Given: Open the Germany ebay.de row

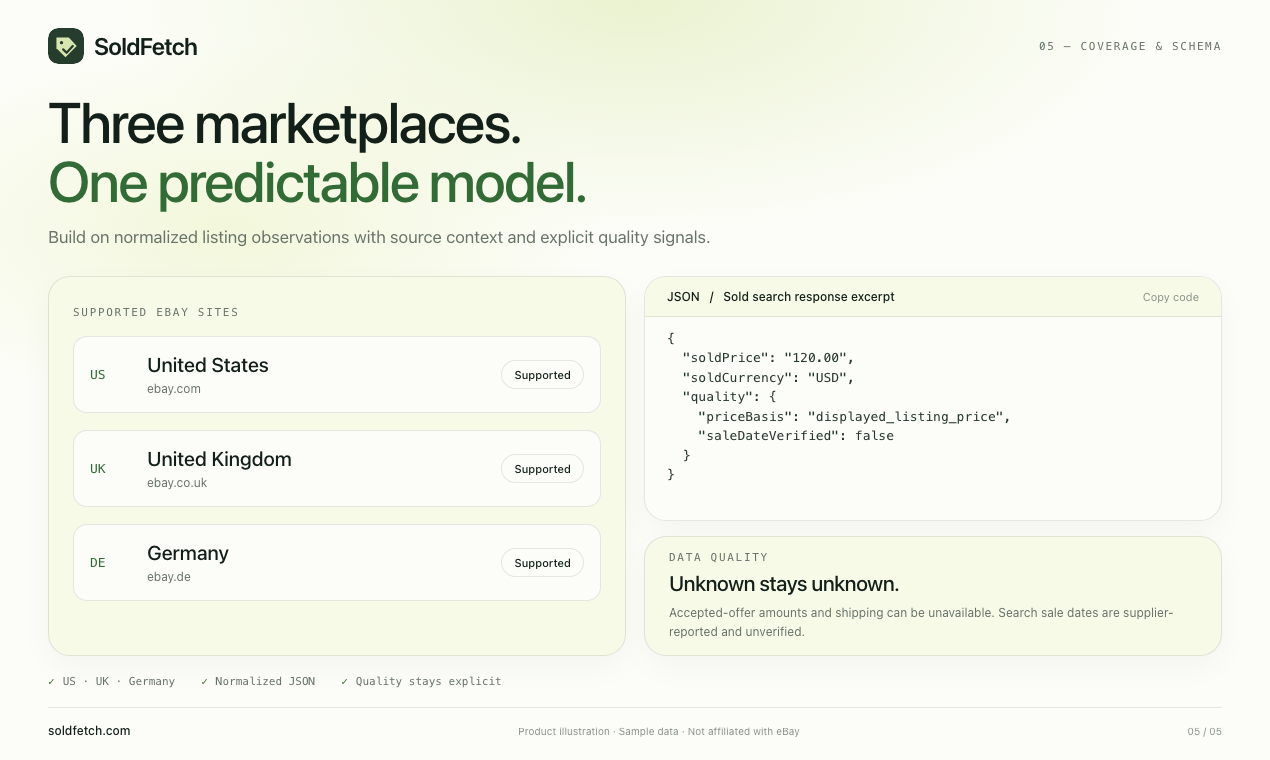Looking at the screenshot, I should [x=337, y=563].
